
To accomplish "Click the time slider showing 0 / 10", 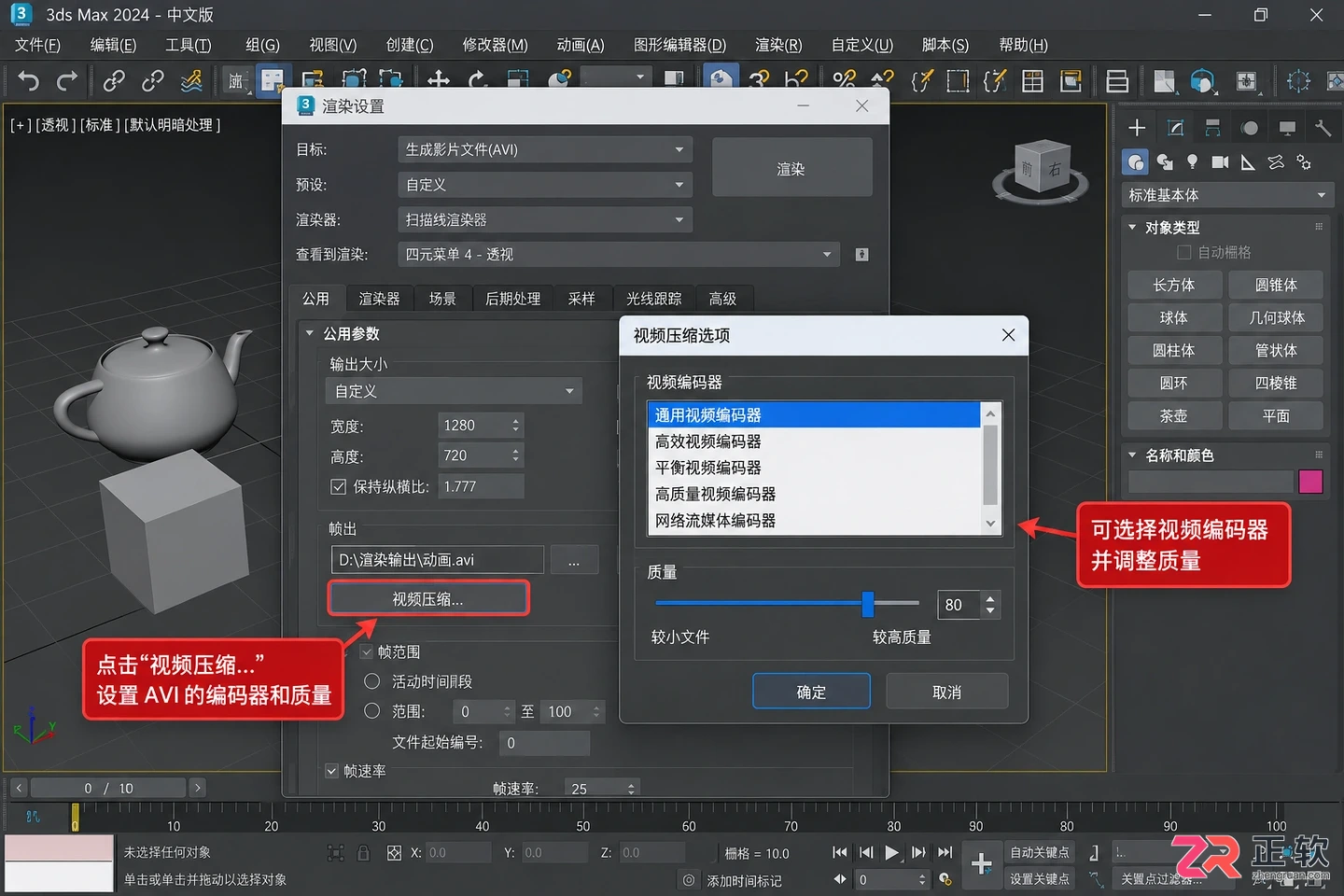I will [x=106, y=788].
